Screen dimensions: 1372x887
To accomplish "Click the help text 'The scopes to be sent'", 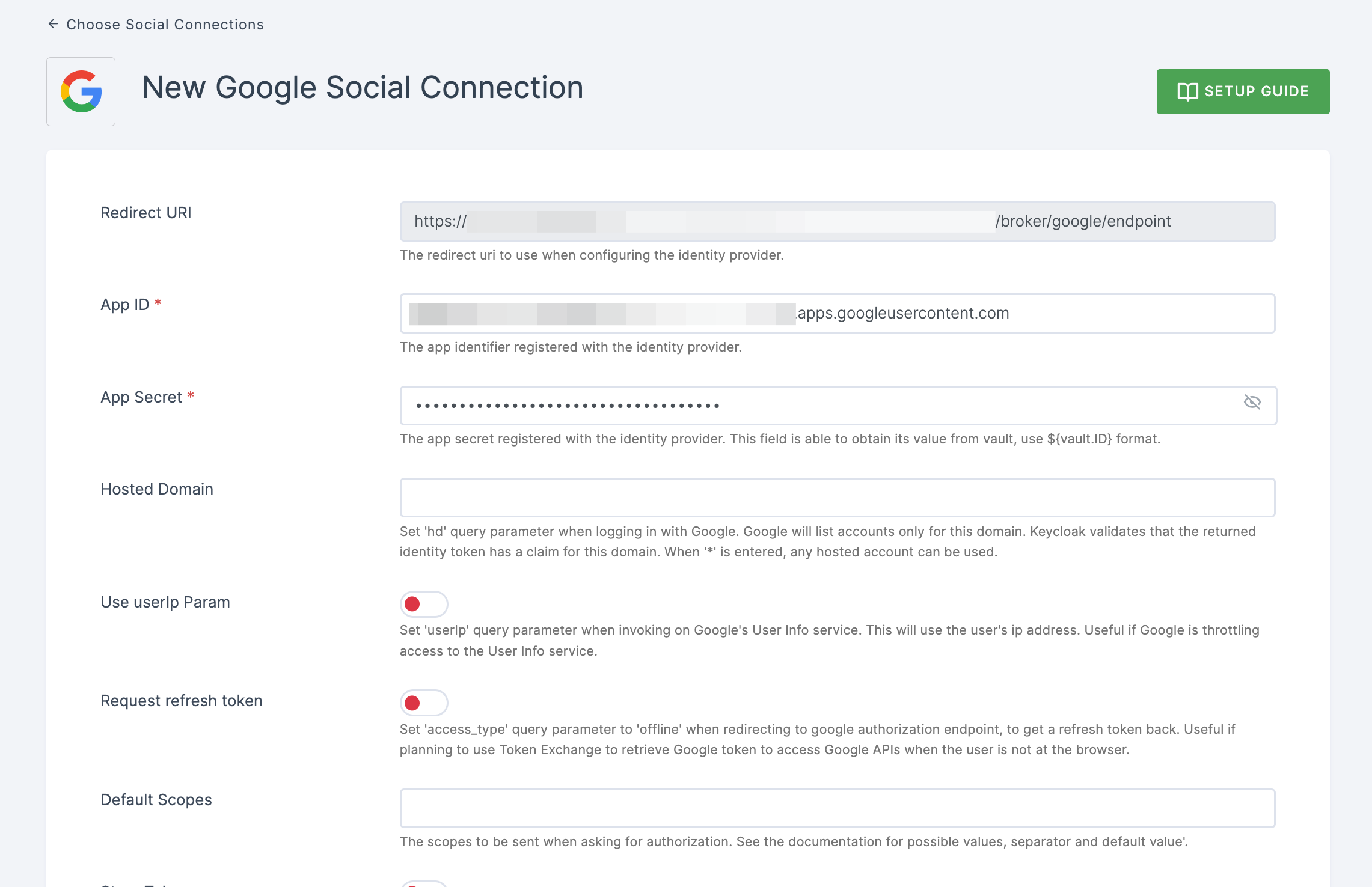I will tap(794, 841).
